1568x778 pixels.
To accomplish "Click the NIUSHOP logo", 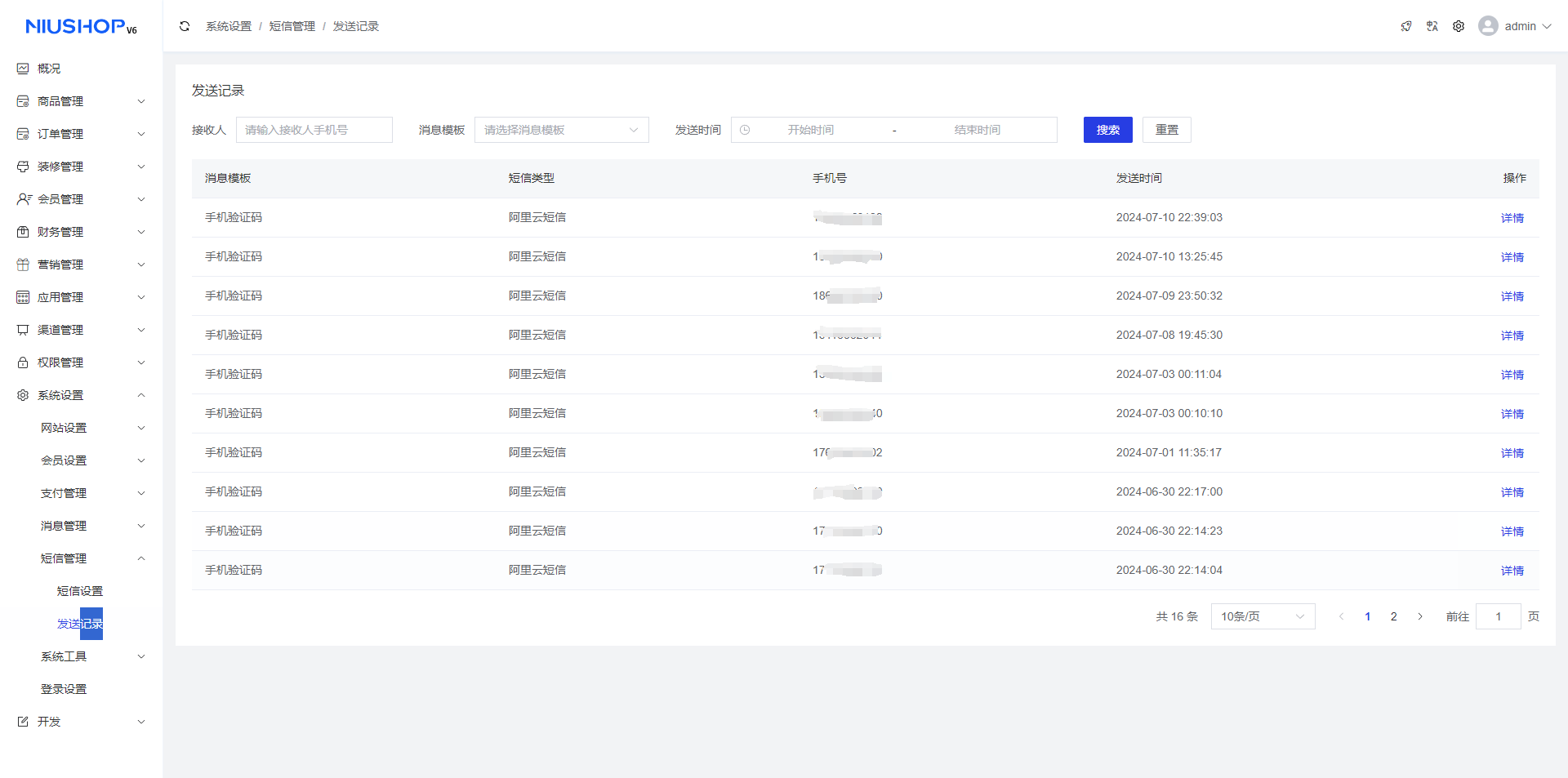I will tap(81, 27).
